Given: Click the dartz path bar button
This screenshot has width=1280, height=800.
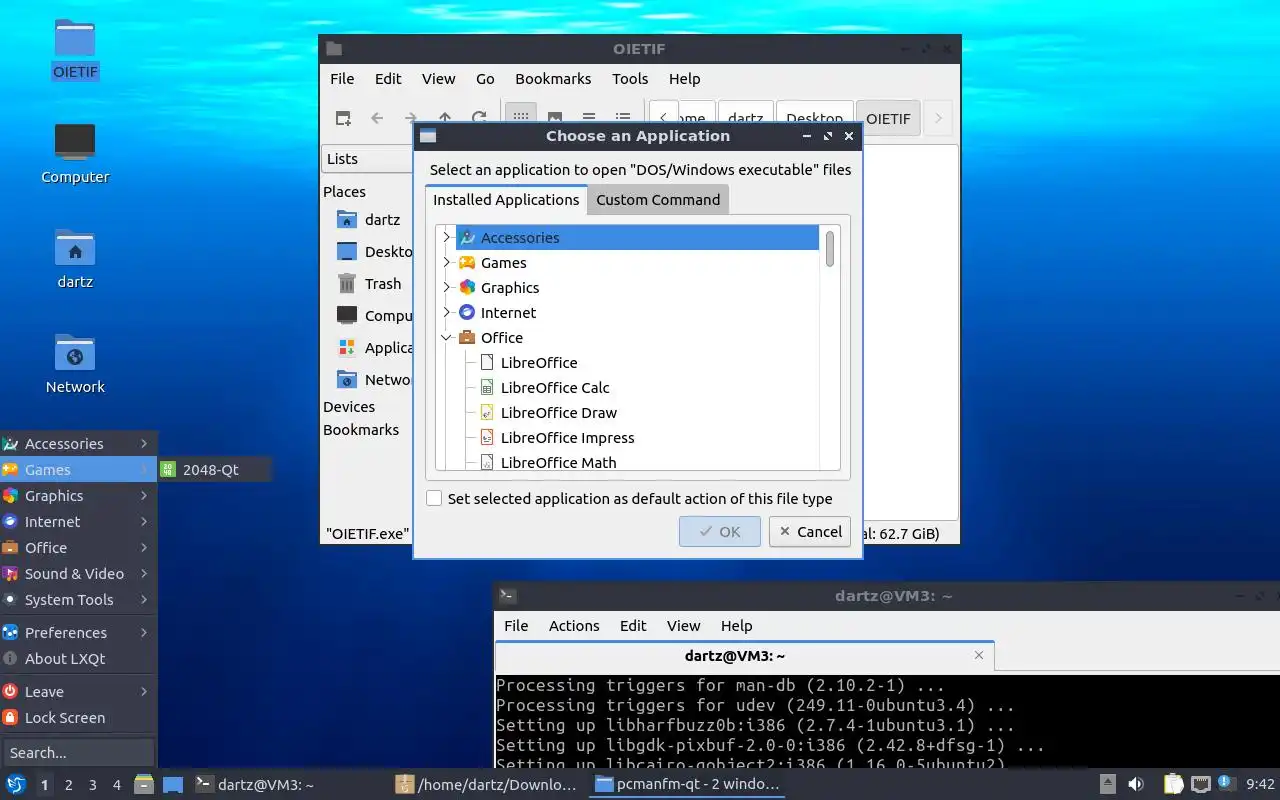Looking at the screenshot, I should click(746, 118).
